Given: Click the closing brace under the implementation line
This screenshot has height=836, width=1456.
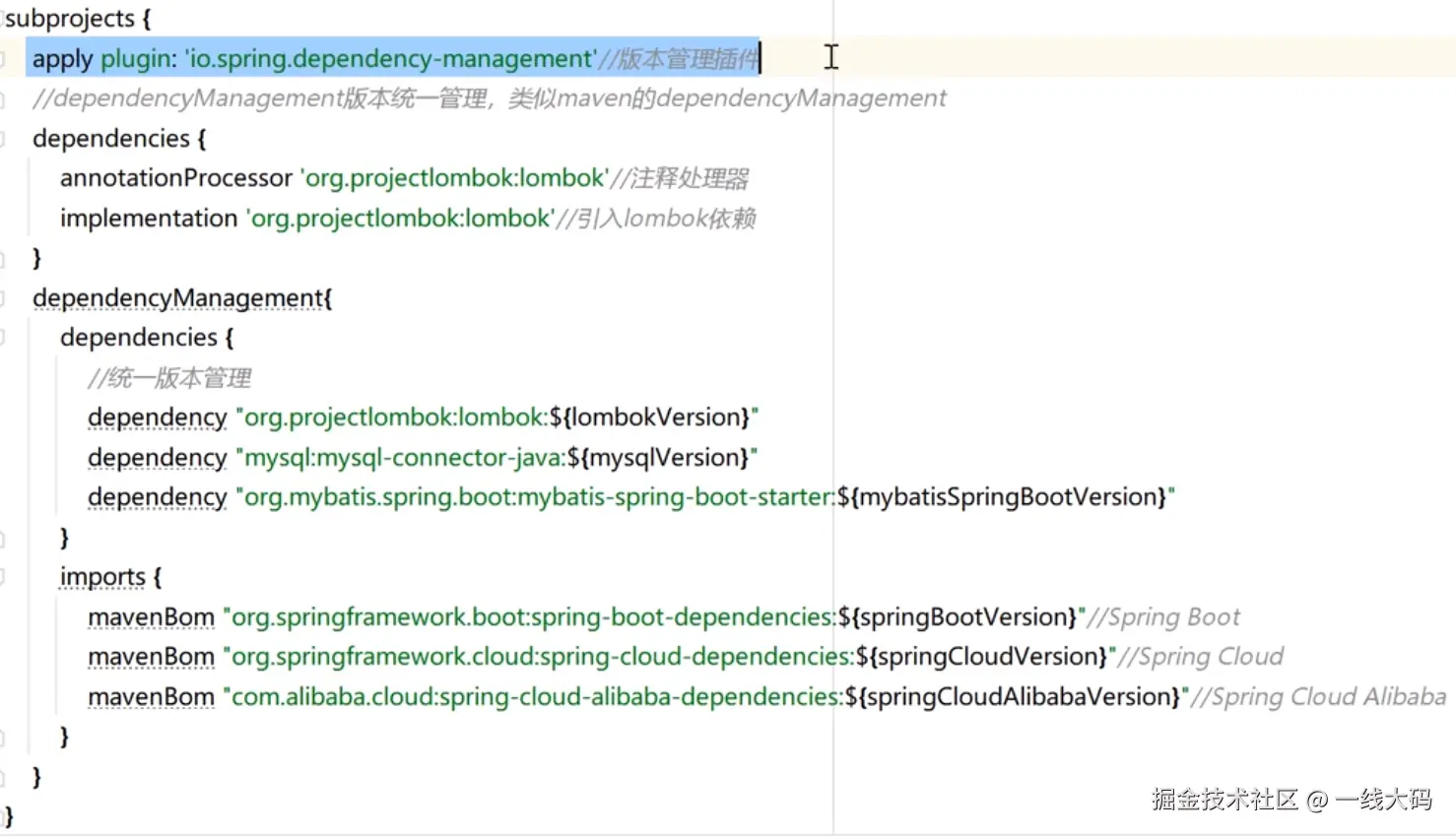Looking at the screenshot, I should point(37,258).
